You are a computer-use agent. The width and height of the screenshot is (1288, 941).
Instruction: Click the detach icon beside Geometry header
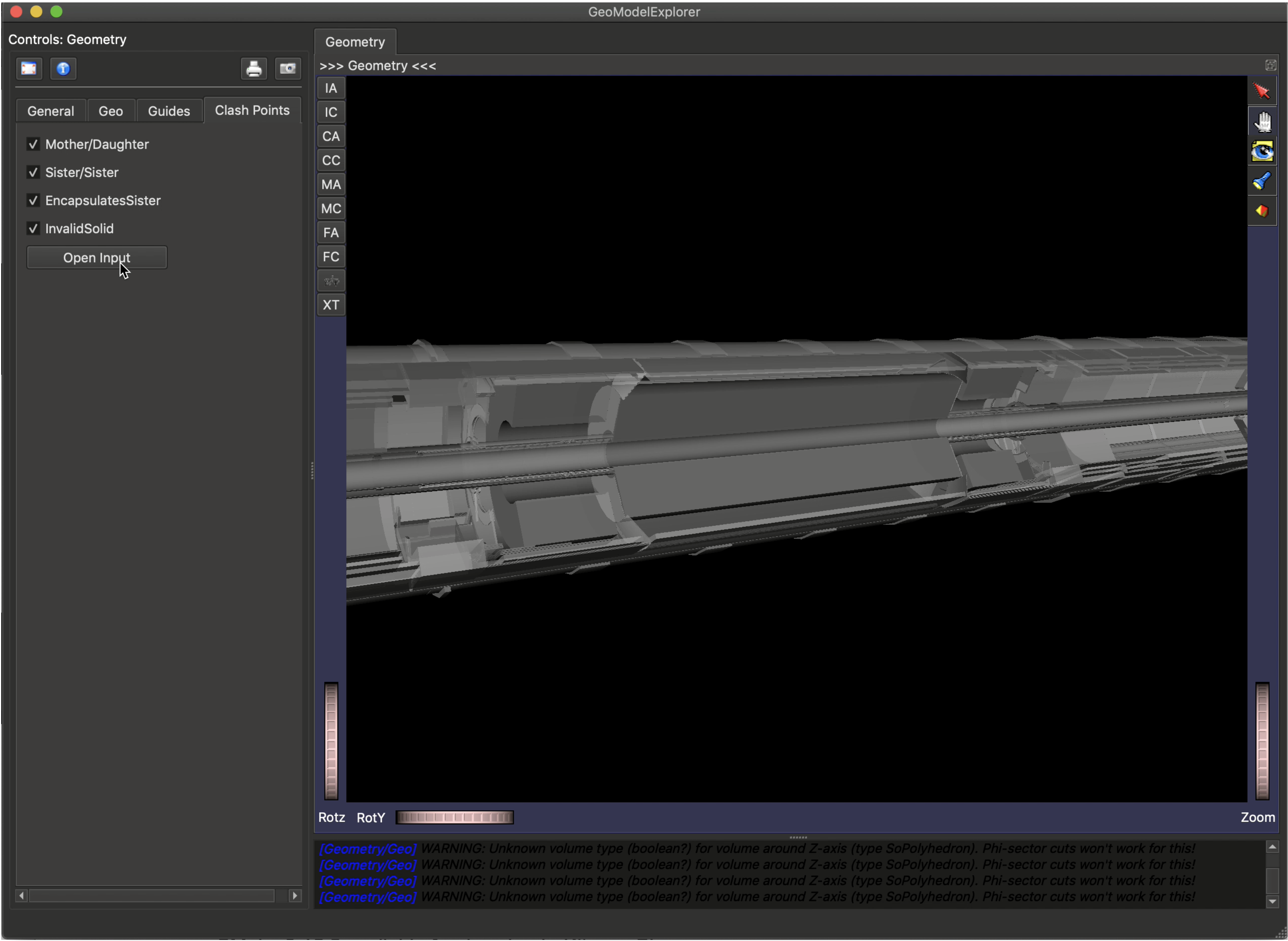pos(1270,66)
